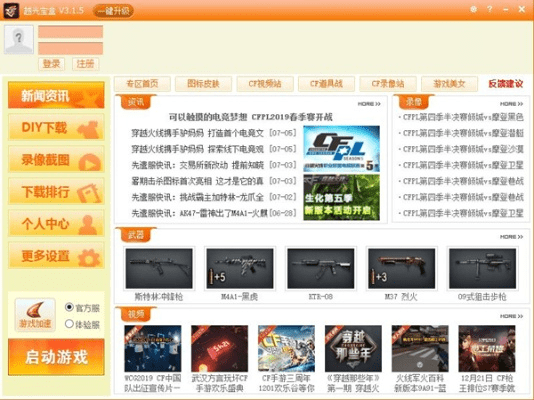The height and width of the screenshot is (400, 534).
Task: Launch game with 启动游戏 button
Action: [56, 357]
